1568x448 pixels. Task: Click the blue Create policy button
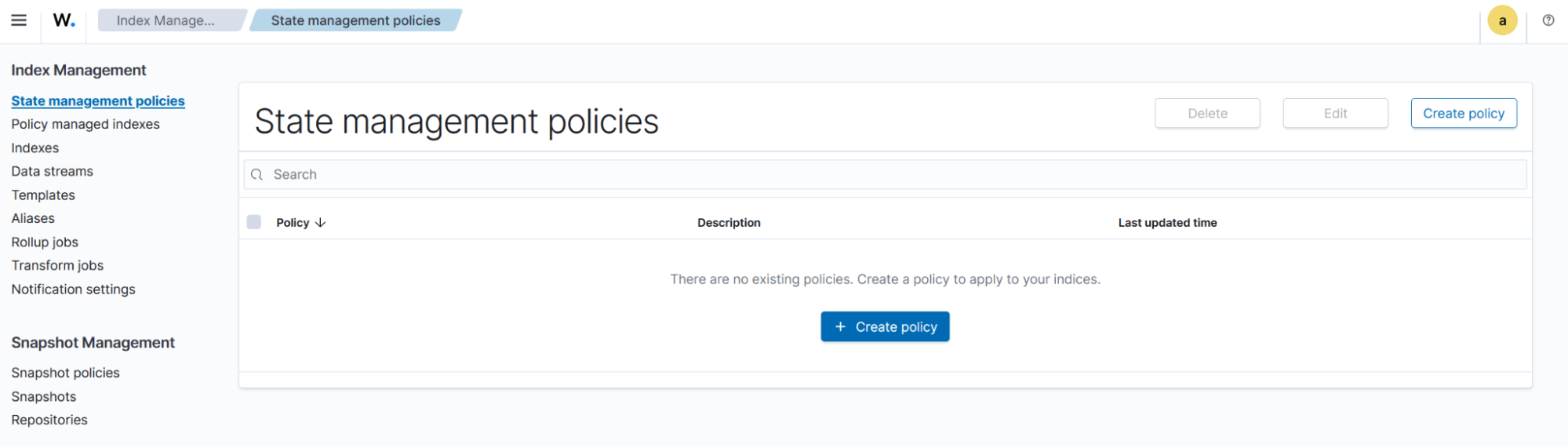[x=885, y=326]
